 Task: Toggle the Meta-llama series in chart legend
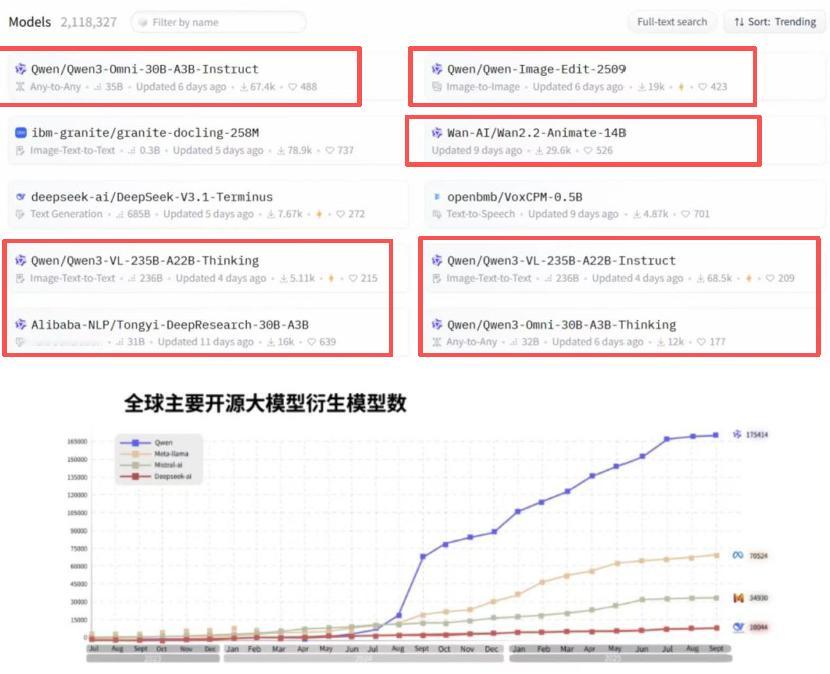coord(154,454)
